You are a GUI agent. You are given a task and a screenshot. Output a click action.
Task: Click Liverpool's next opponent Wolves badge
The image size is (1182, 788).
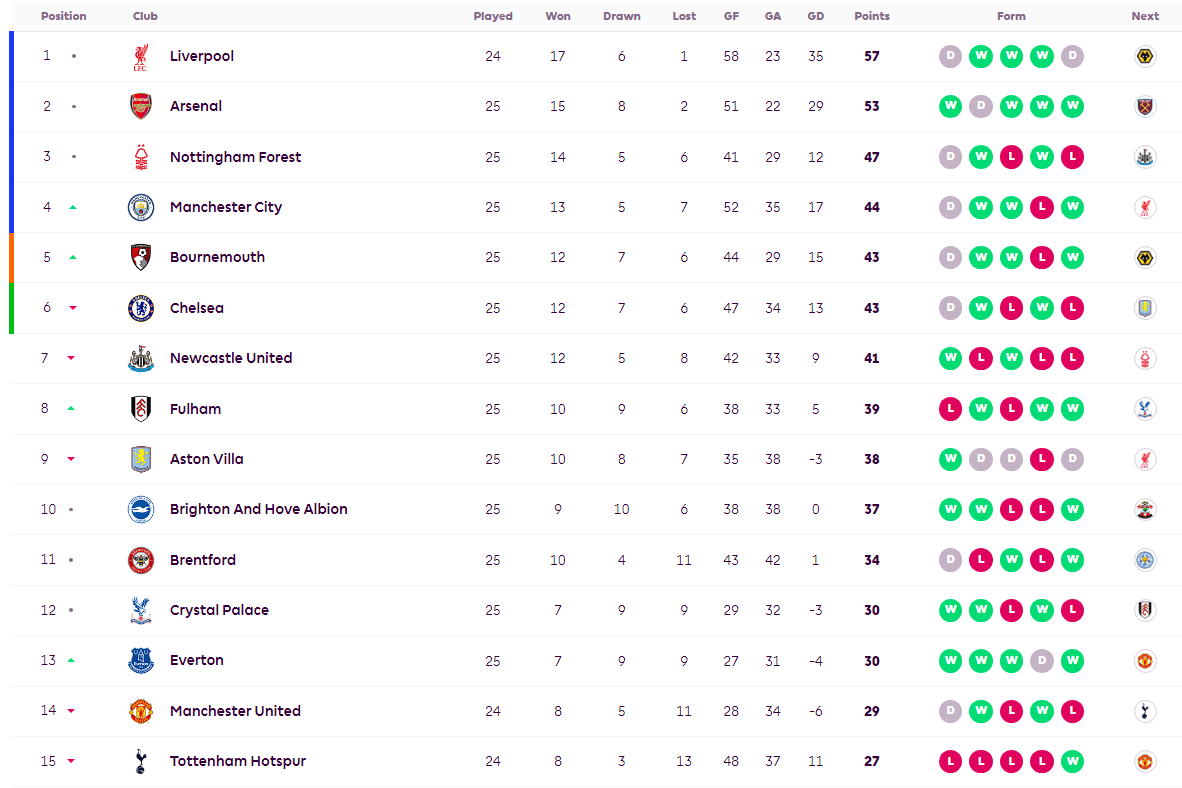[1146, 57]
